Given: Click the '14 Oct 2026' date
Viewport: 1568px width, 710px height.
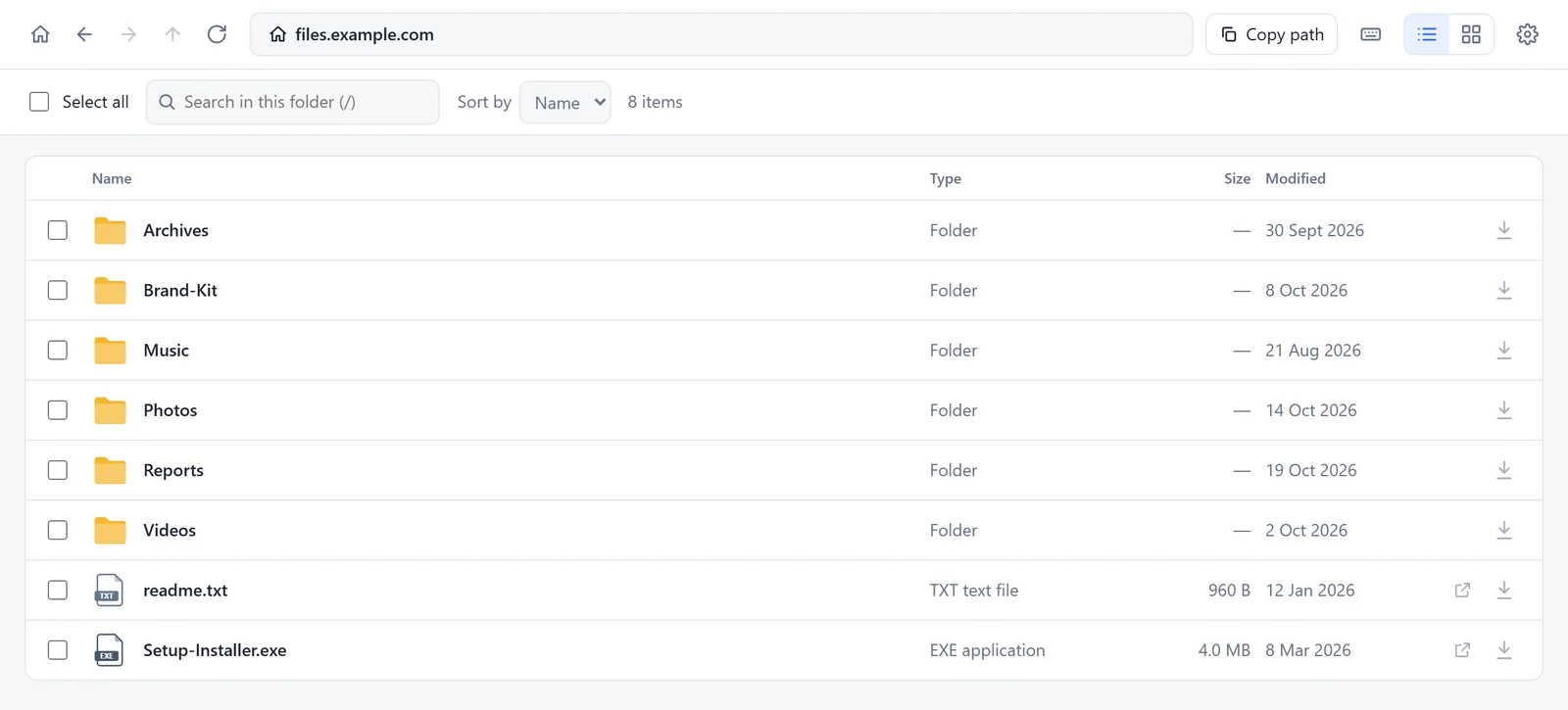Looking at the screenshot, I should click(x=1311, y=410).
